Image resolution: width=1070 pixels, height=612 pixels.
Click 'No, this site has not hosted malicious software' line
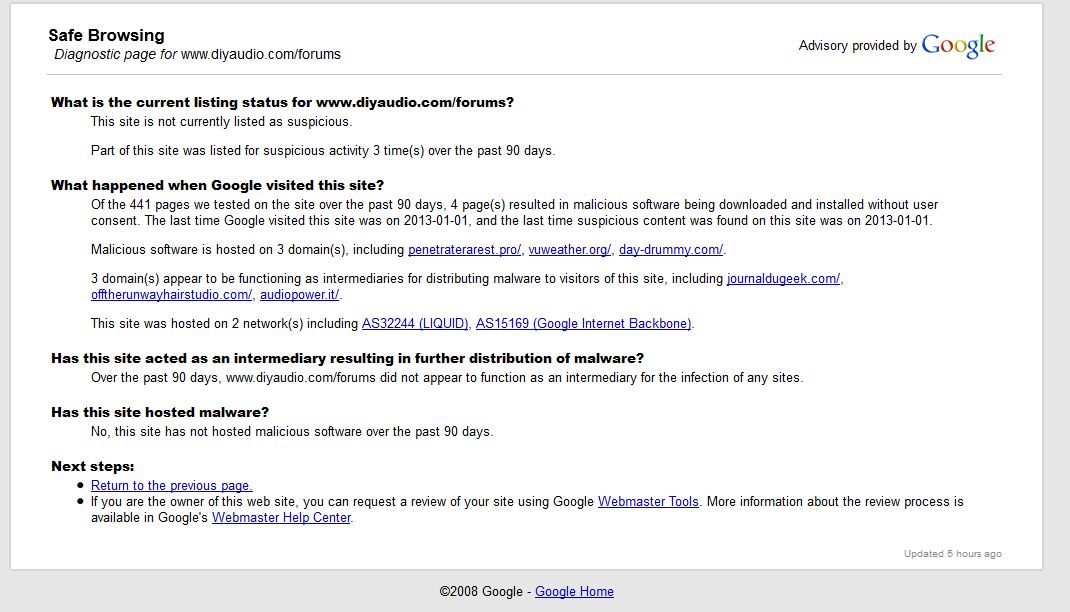(x=292, y=431)
